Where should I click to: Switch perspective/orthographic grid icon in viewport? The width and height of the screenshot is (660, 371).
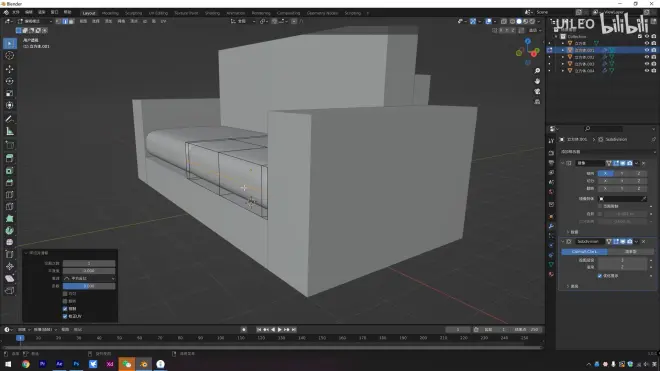click(x=537, y=101)
